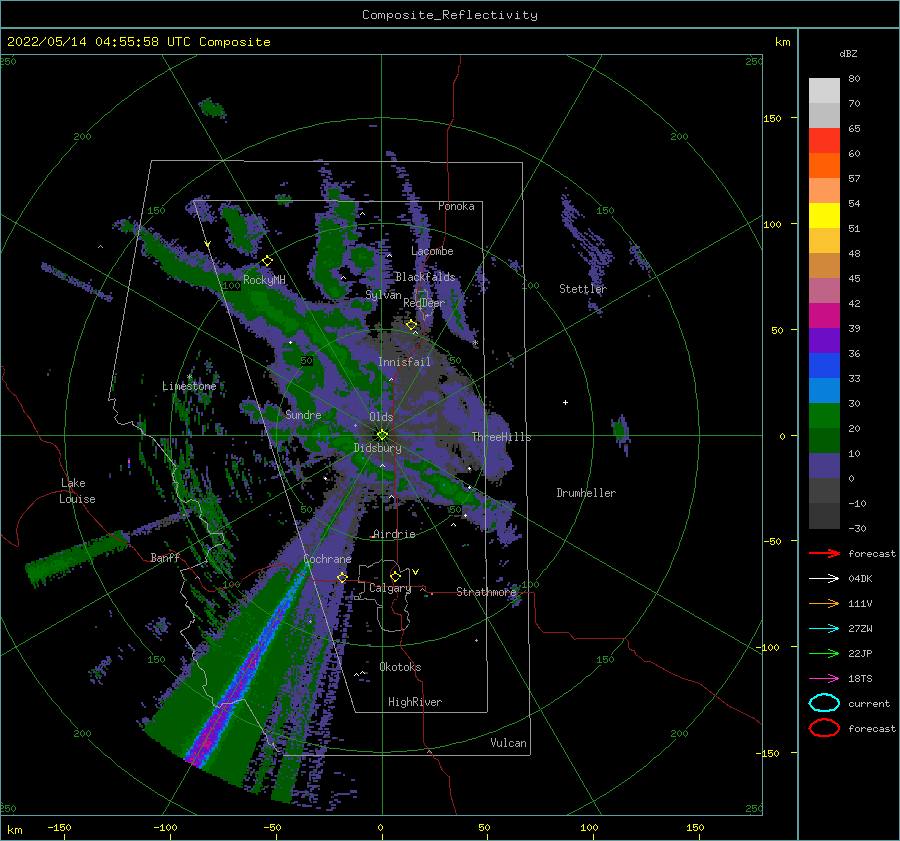Image resolution: width=900 pixels, height=841 pixels.
Task: Click the Sundre city label
Action: pyautogui.click(x=303, y=414)
